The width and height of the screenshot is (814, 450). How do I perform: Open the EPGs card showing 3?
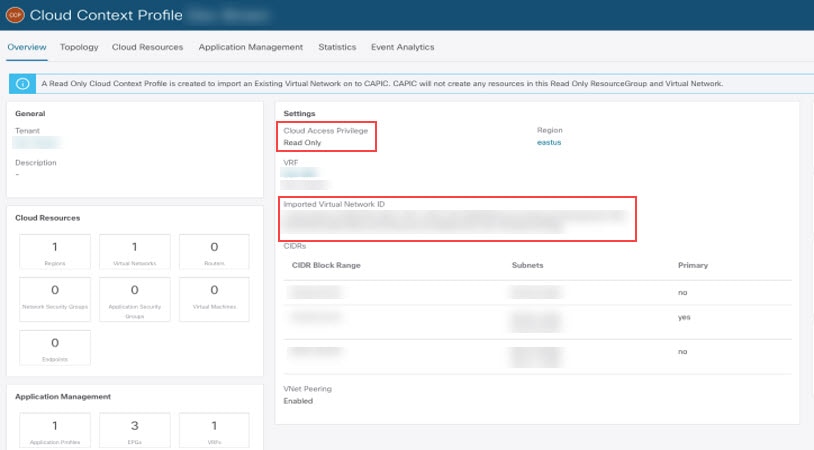[x=134, y=430]
